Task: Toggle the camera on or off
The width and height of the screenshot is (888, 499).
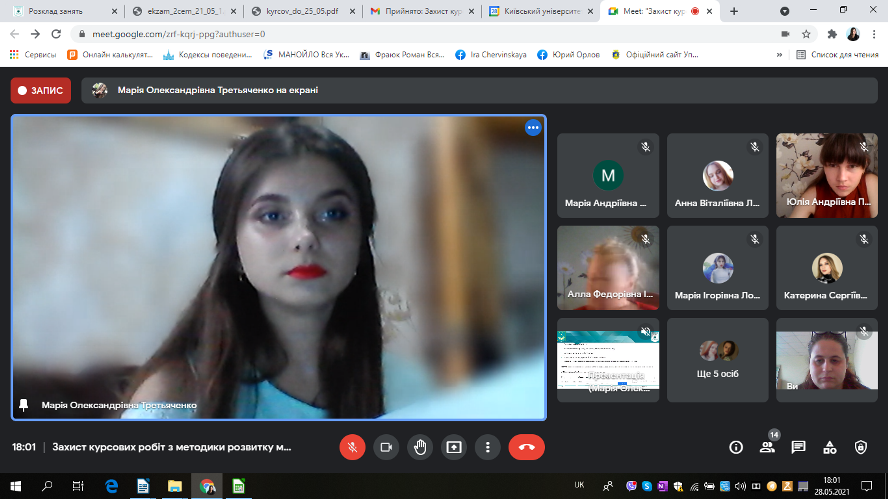Action: click(386, 447)
